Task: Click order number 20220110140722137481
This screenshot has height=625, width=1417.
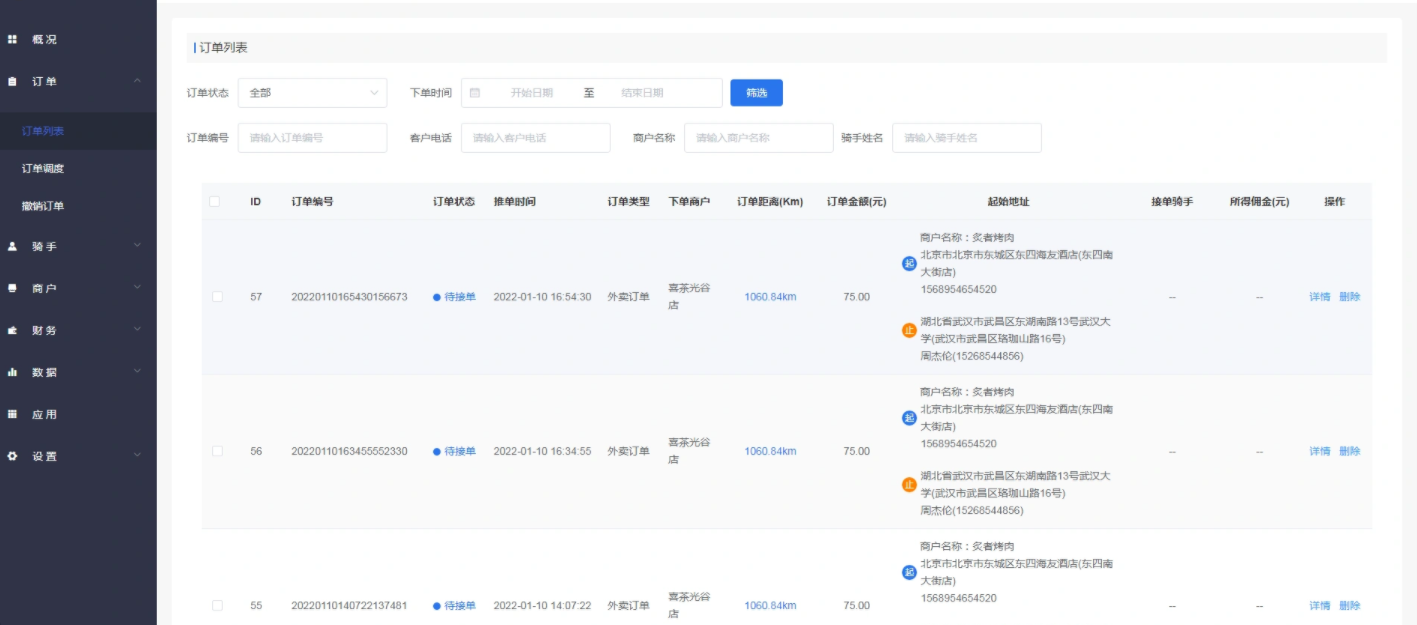Action: tap(349, 605)
